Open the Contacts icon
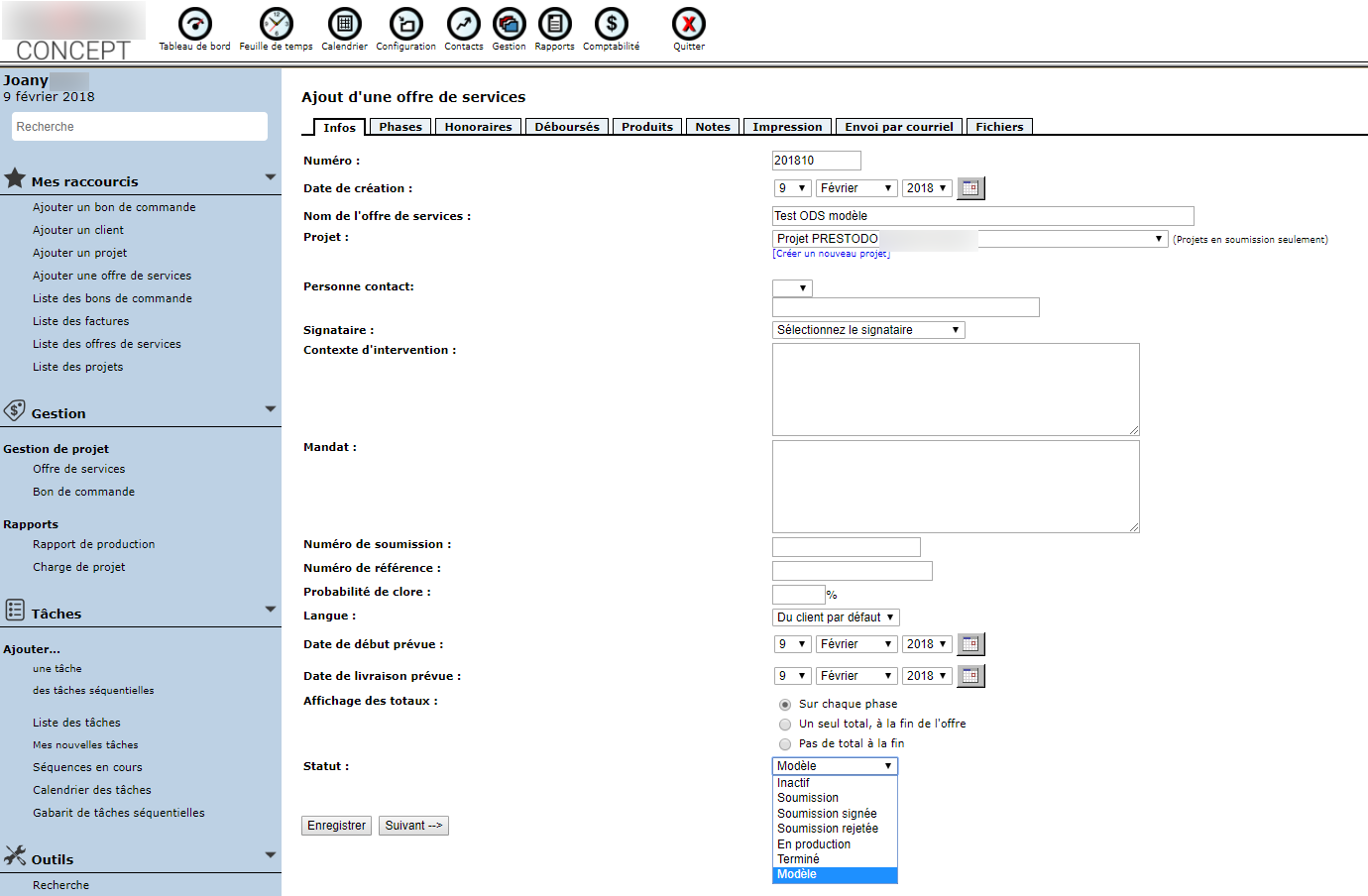The height and width of the screenshot is (896, 1368). tap(463, 24)
